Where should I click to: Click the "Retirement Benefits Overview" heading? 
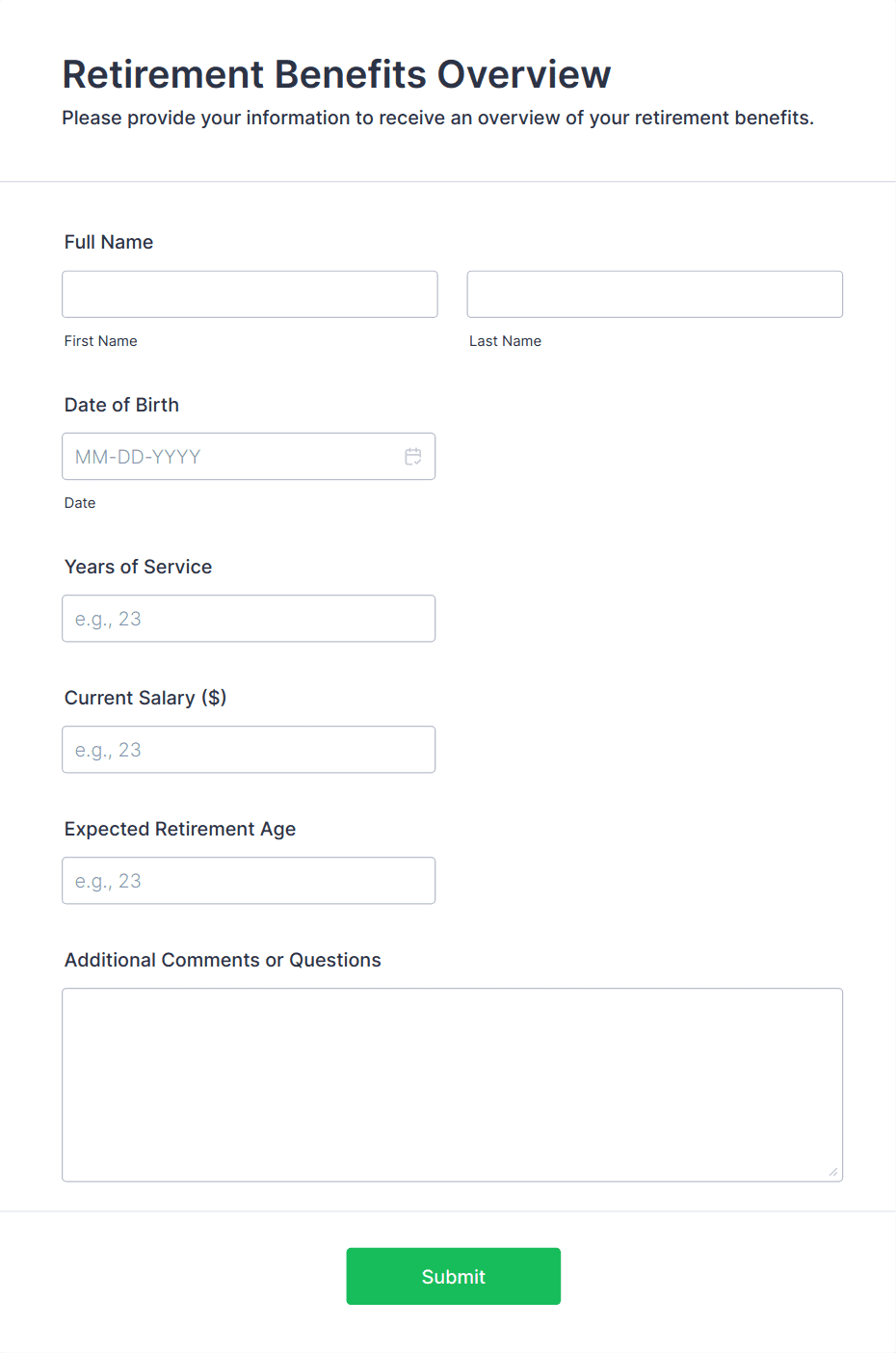336,74
